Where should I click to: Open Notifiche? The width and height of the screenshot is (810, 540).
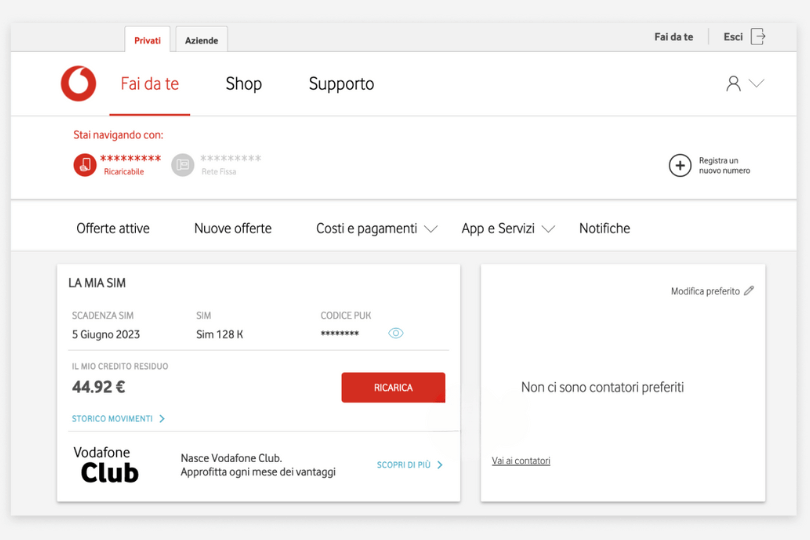coord(604,228)
